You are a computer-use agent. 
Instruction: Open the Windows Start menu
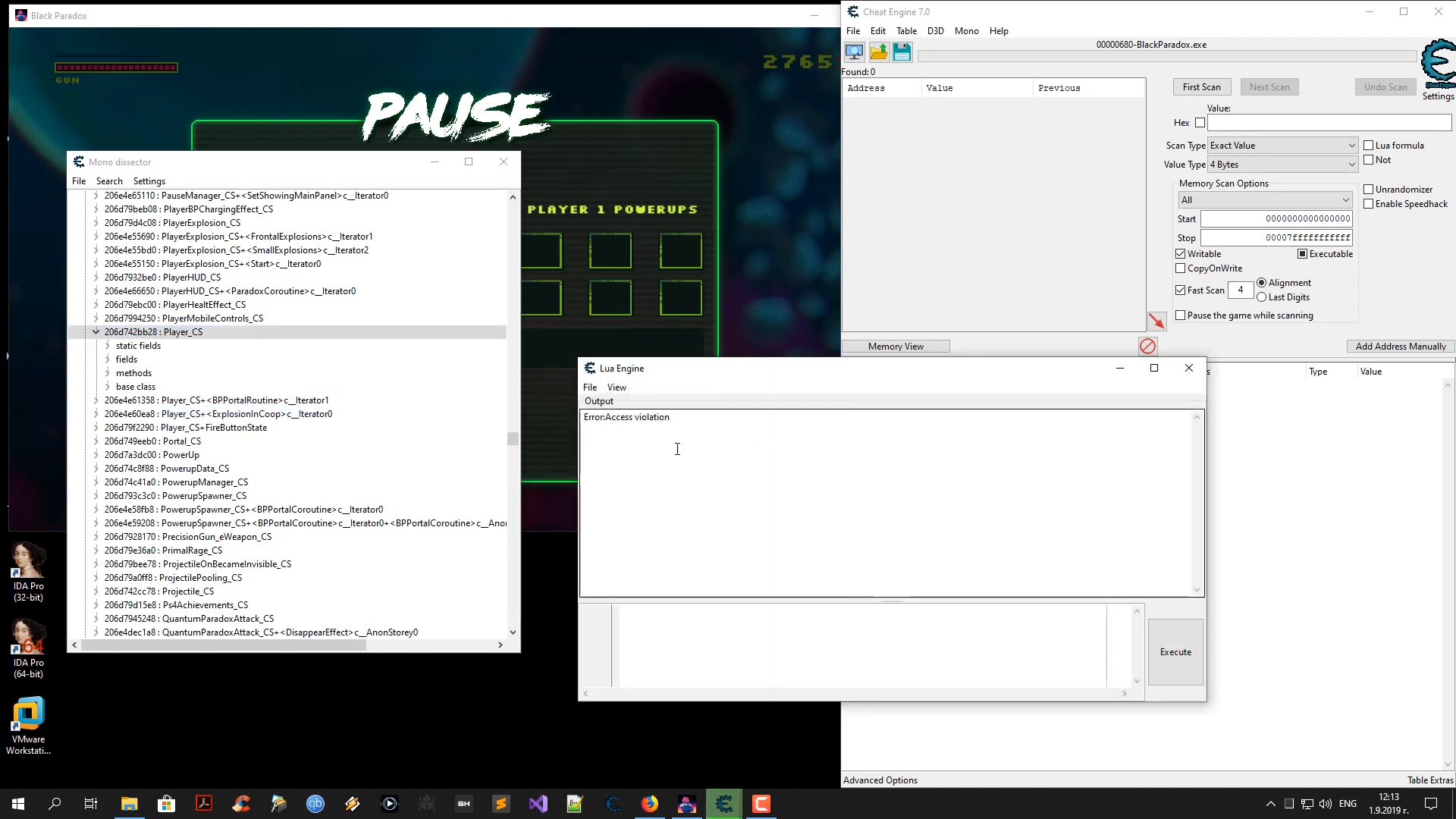click(x=18, y=804)
